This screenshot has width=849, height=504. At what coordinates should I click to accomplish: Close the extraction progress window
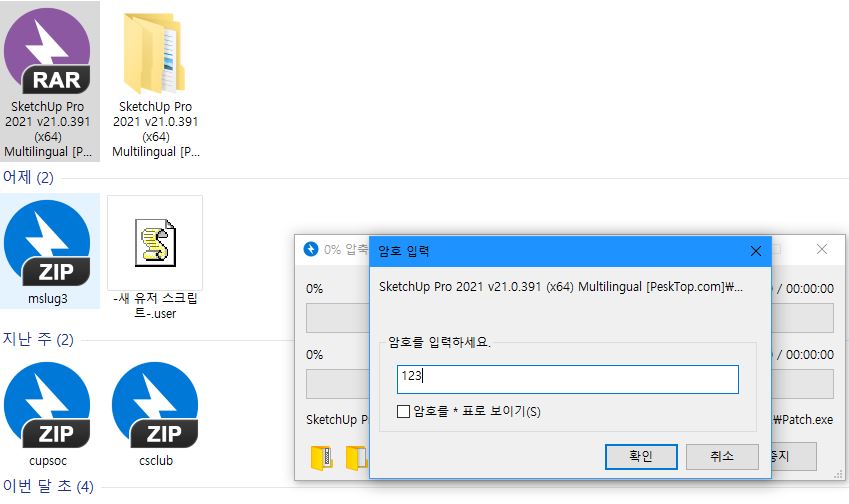pos(822,249)
